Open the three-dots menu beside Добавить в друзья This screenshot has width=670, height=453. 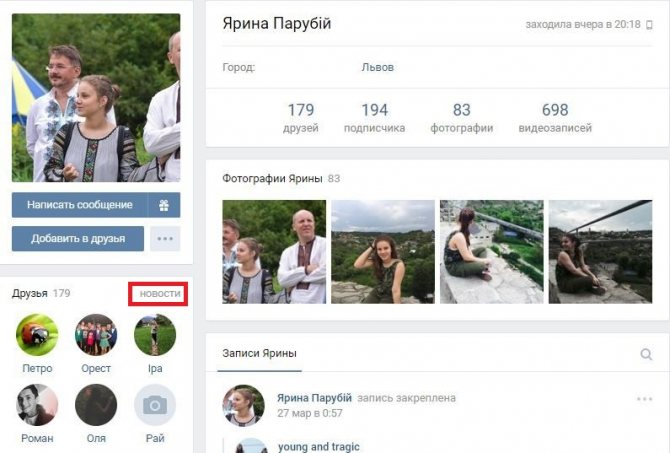click(165, 238)
